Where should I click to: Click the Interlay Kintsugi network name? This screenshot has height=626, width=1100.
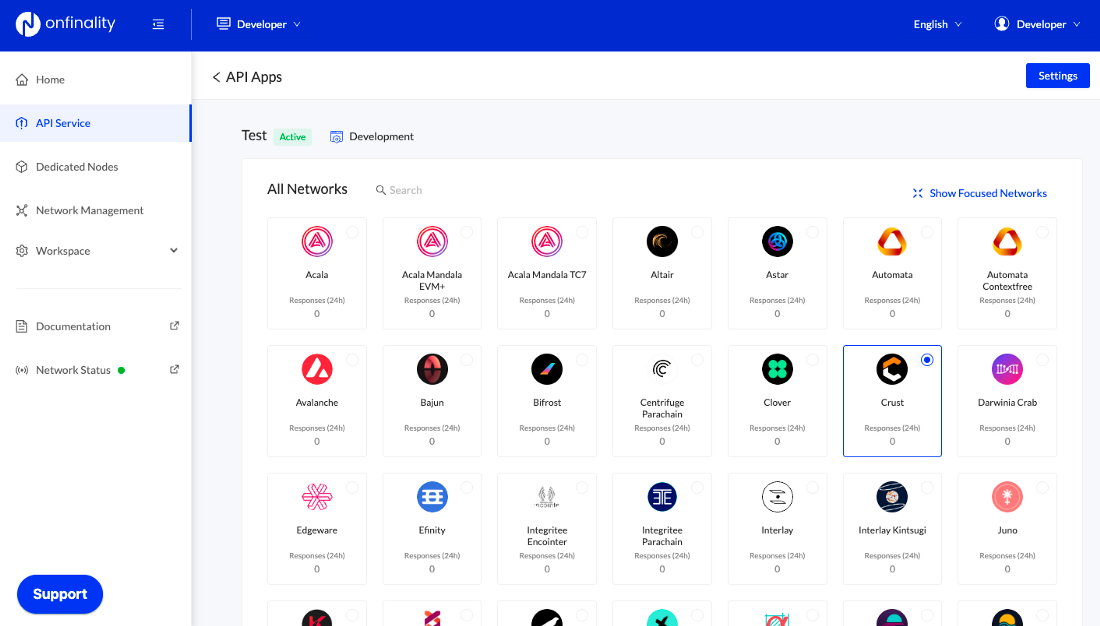pos(892,530)
